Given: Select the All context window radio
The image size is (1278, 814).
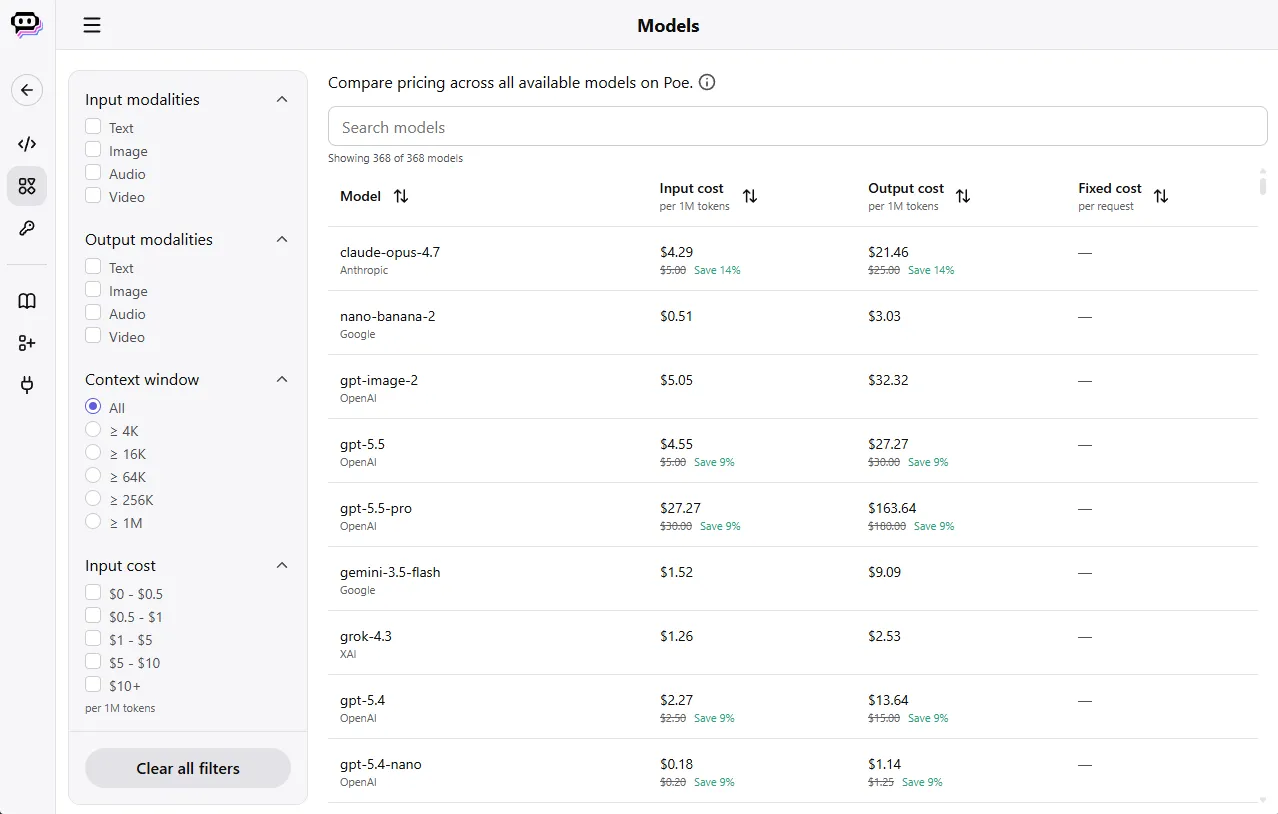Looking at the screenshot, I should point(93,407).
